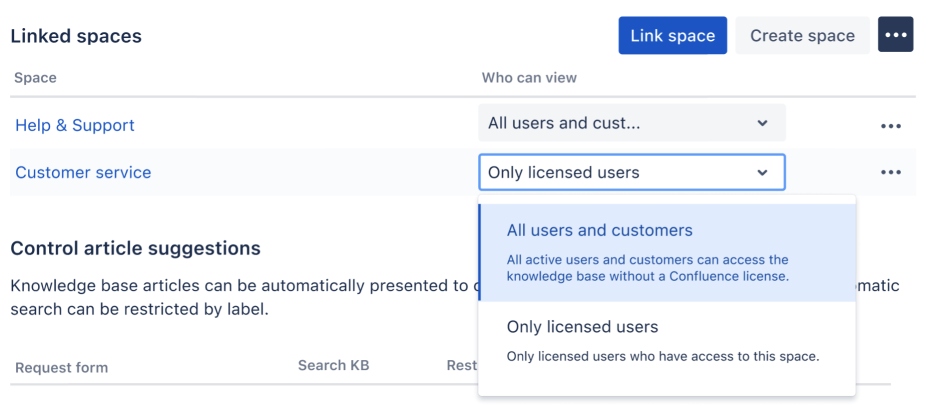Click the Link space button

[672, 35]
